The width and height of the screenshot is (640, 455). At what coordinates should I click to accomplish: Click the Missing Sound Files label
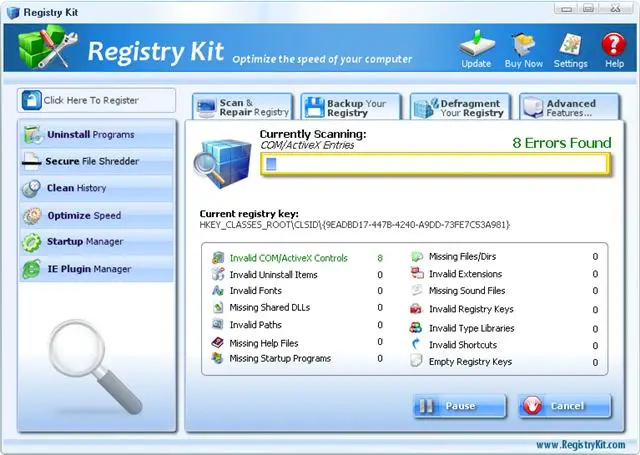click(x=467, y=291)
